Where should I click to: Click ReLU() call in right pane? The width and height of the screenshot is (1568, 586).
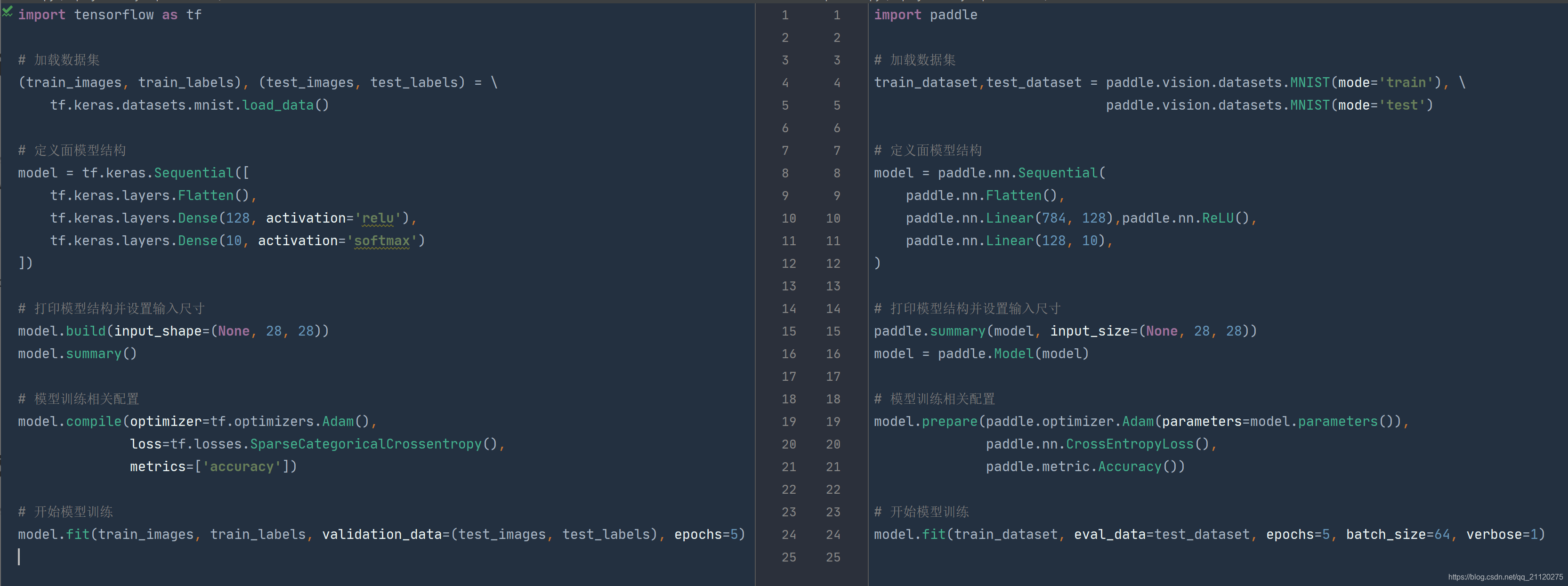point(1225,218)
